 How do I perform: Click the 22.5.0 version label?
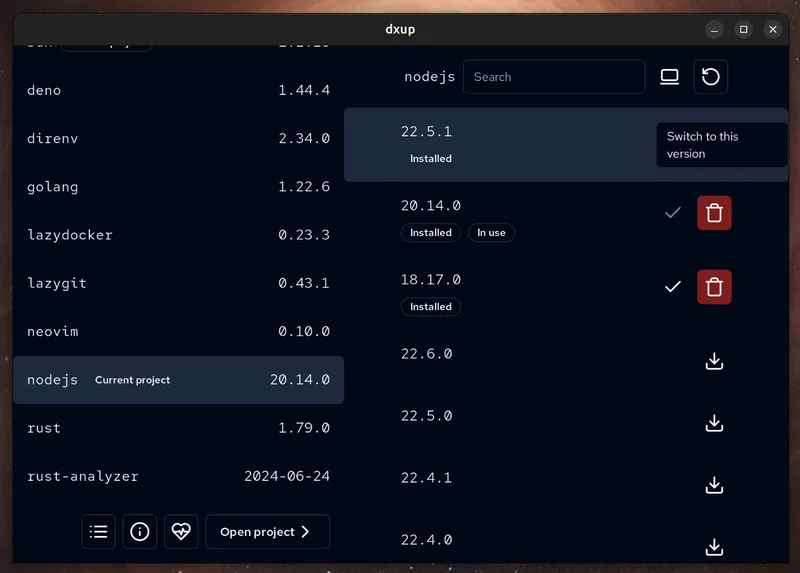tap(427, 416)
